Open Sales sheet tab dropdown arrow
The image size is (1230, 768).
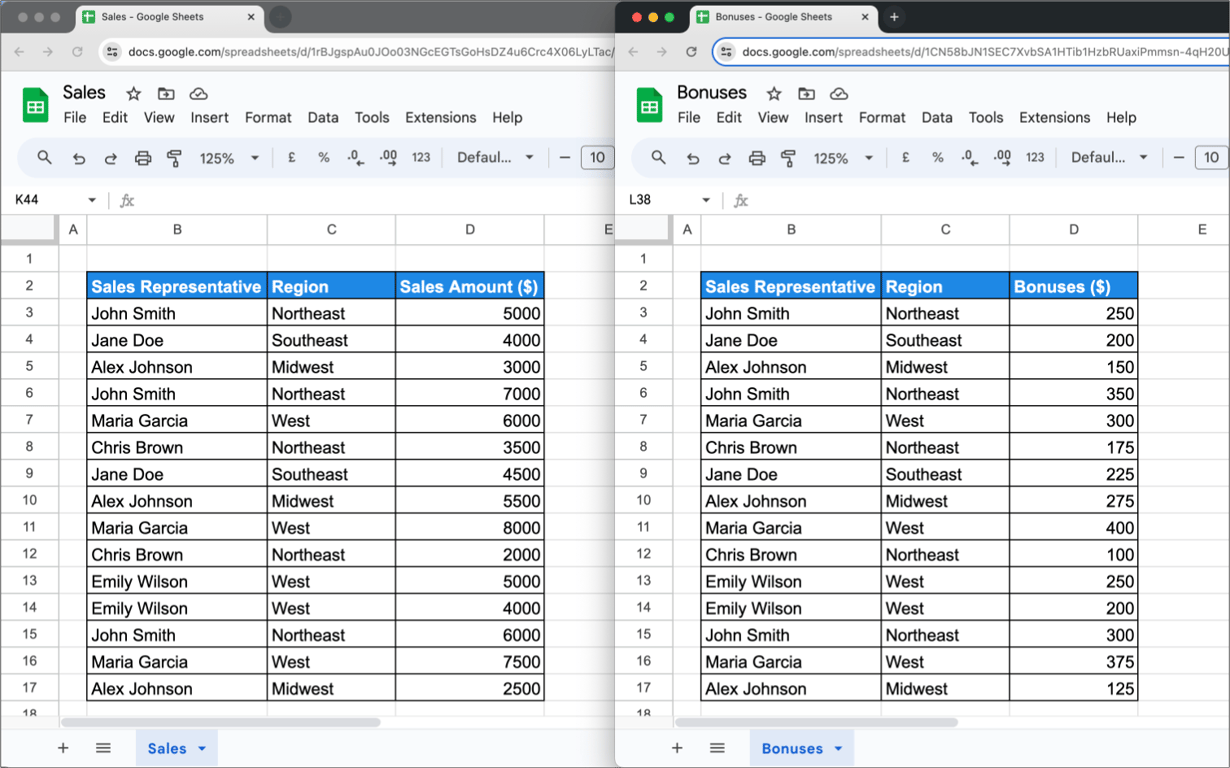pos(202,749)
